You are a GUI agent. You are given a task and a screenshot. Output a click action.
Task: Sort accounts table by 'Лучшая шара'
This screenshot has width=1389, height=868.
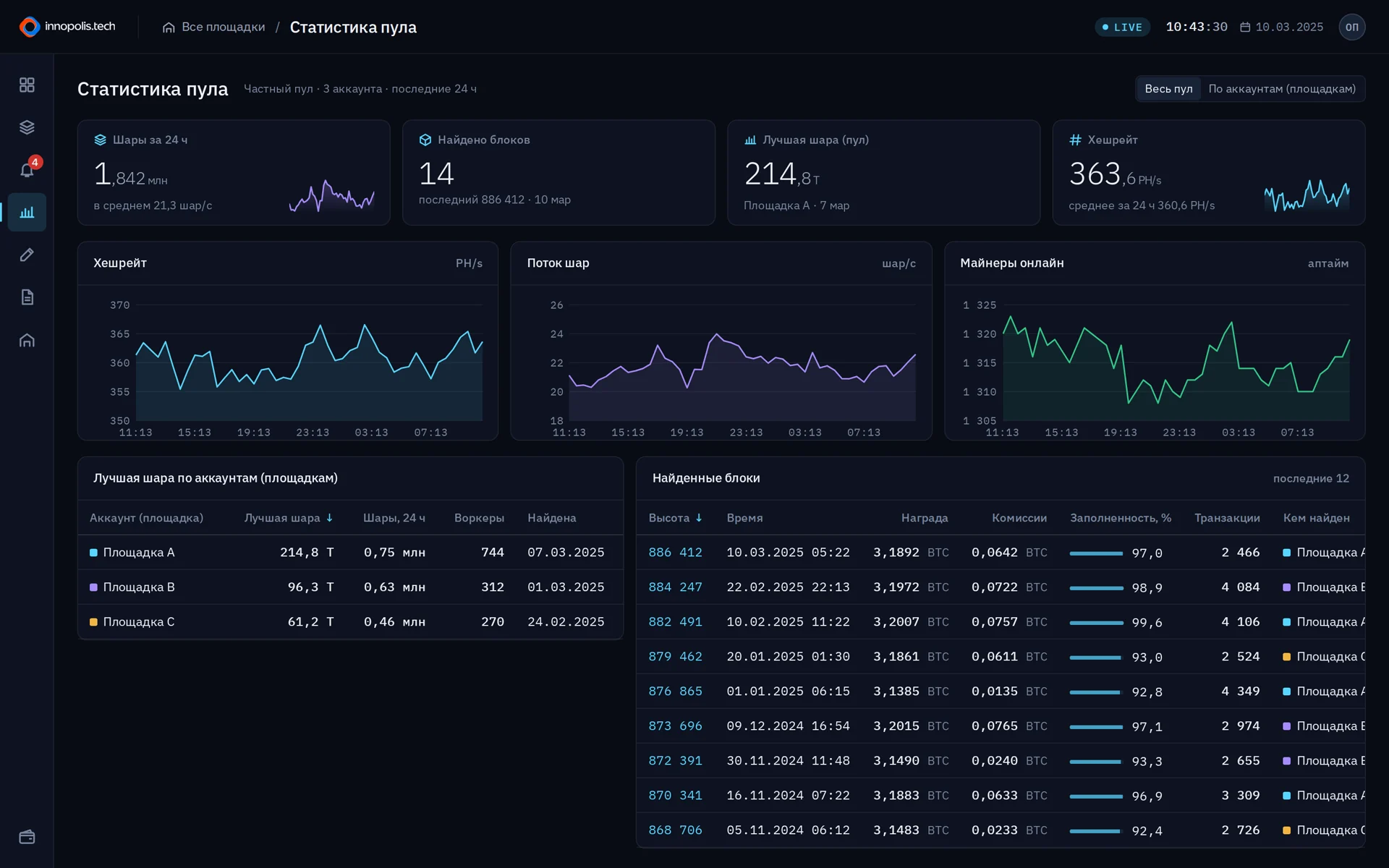pos(288,518)
